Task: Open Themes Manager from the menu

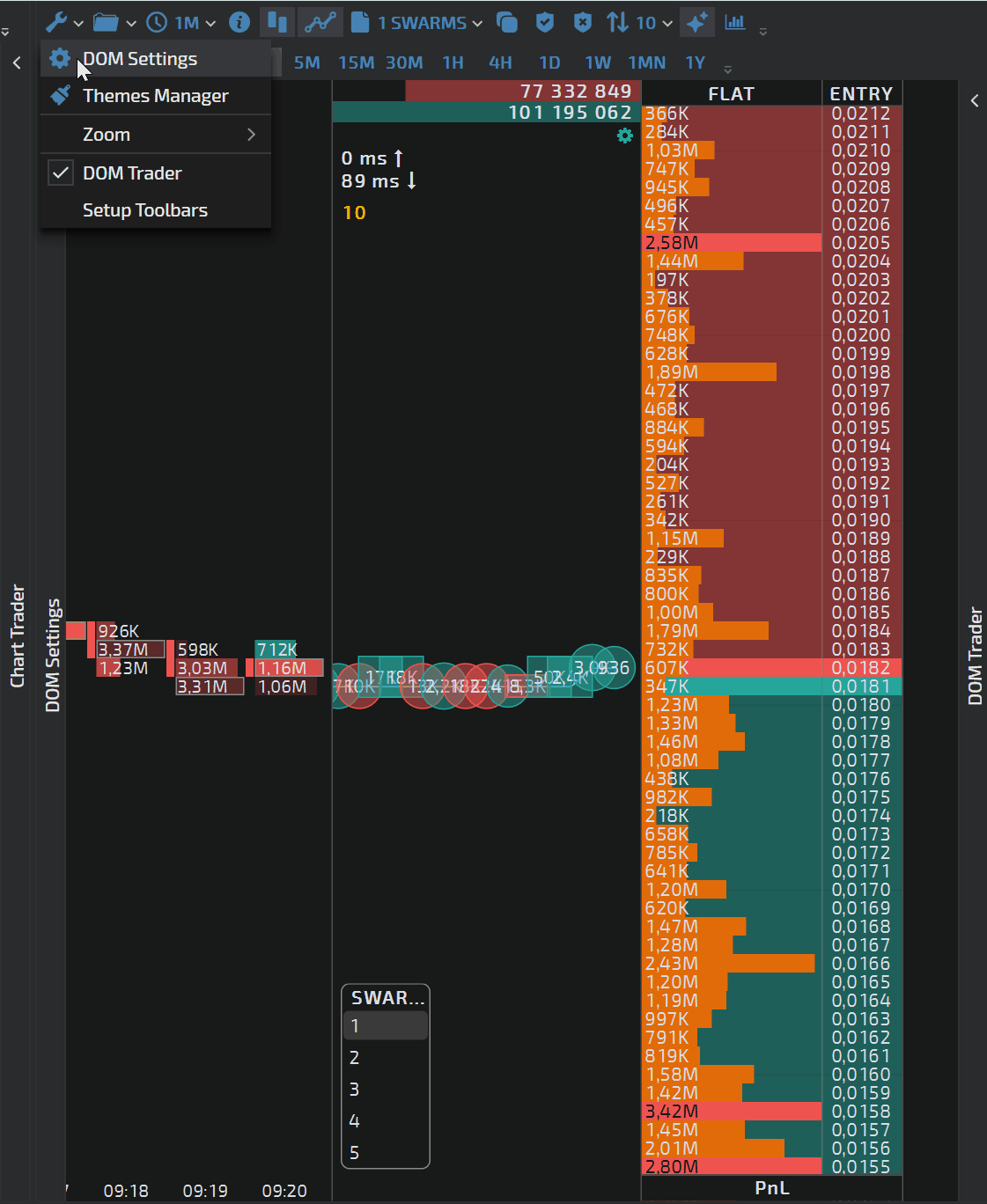Action: (155, 96)
